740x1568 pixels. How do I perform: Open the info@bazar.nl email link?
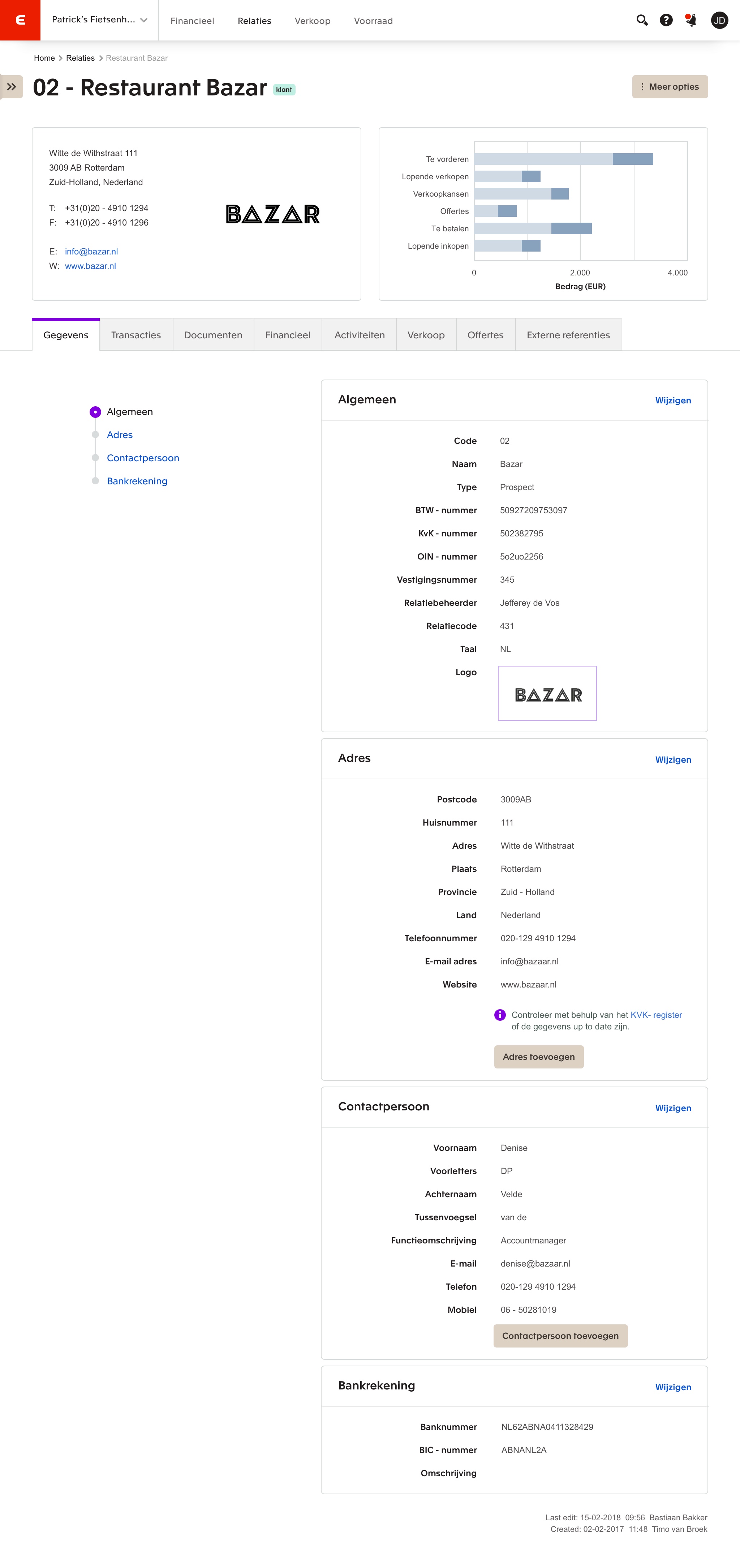coord(91,251)
